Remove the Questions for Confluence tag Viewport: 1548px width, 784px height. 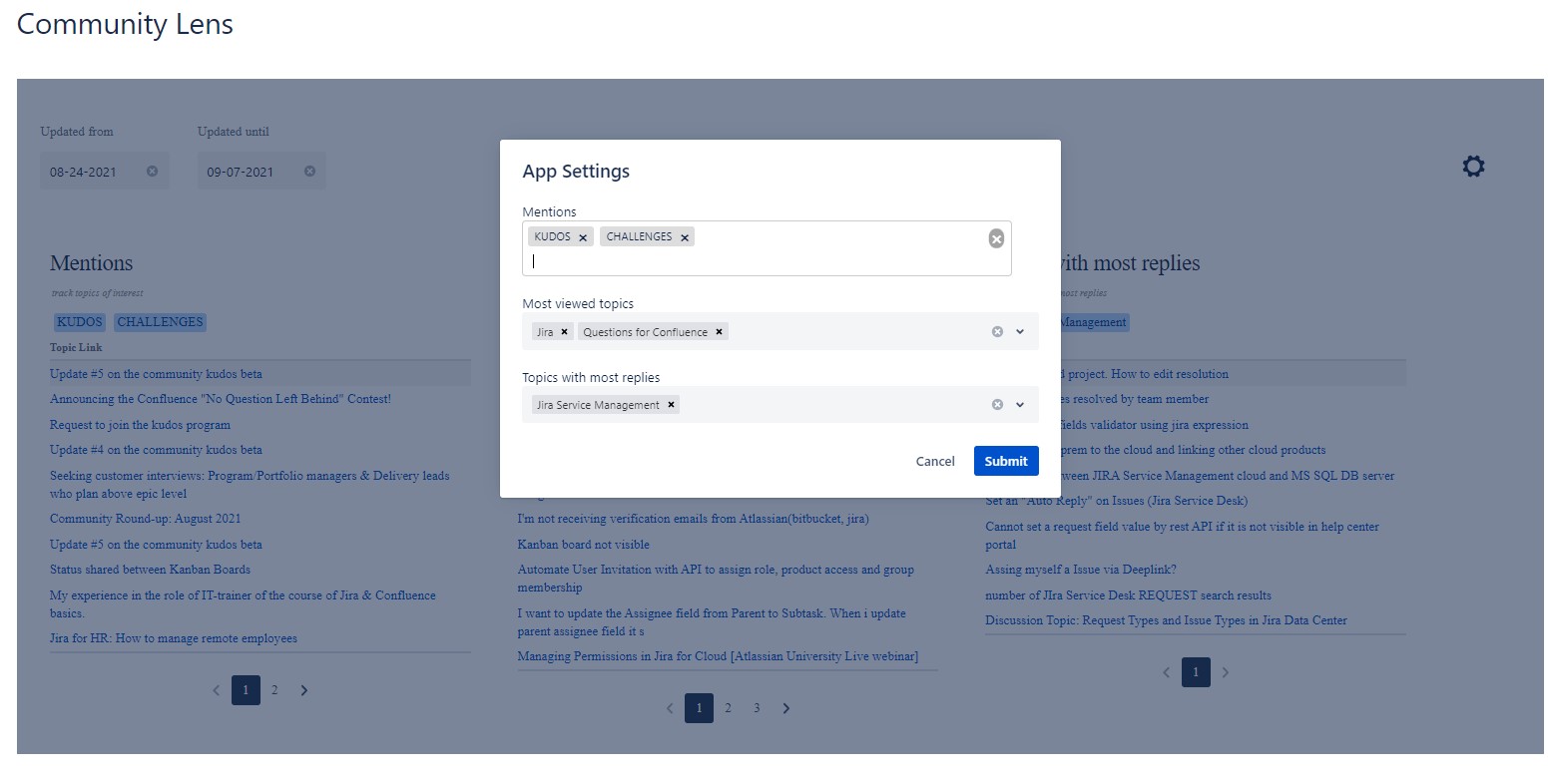coord(719,332)
